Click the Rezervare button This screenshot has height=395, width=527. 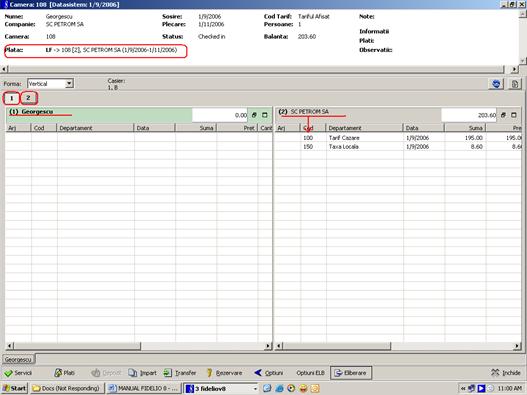(224, 373)
